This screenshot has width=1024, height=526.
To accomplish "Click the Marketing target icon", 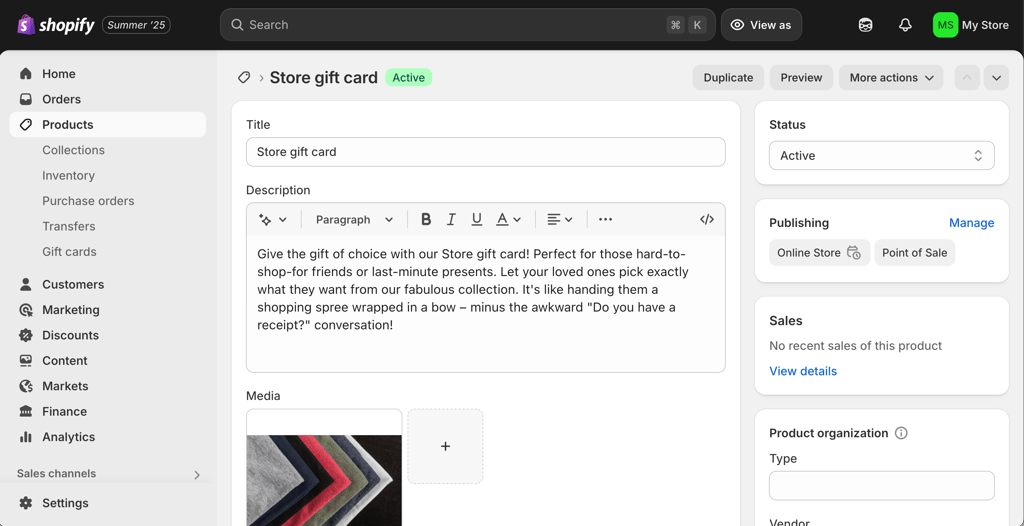I will [25, 310].
